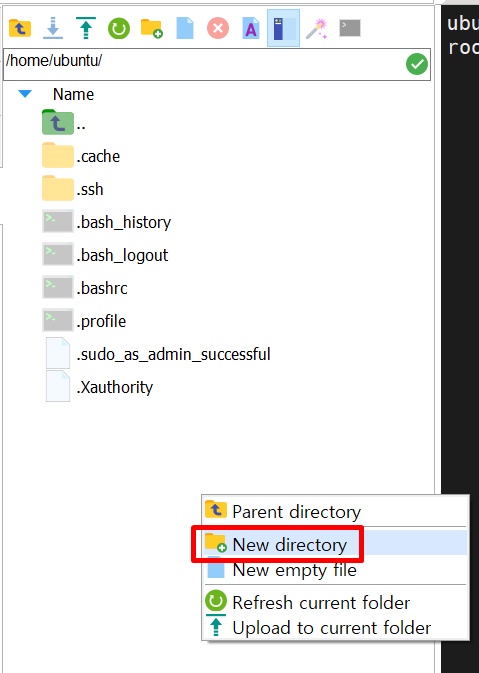Click the parent directory toolbar icon
The width and height of the screenshot is (479, 673).
click(20, 28)
